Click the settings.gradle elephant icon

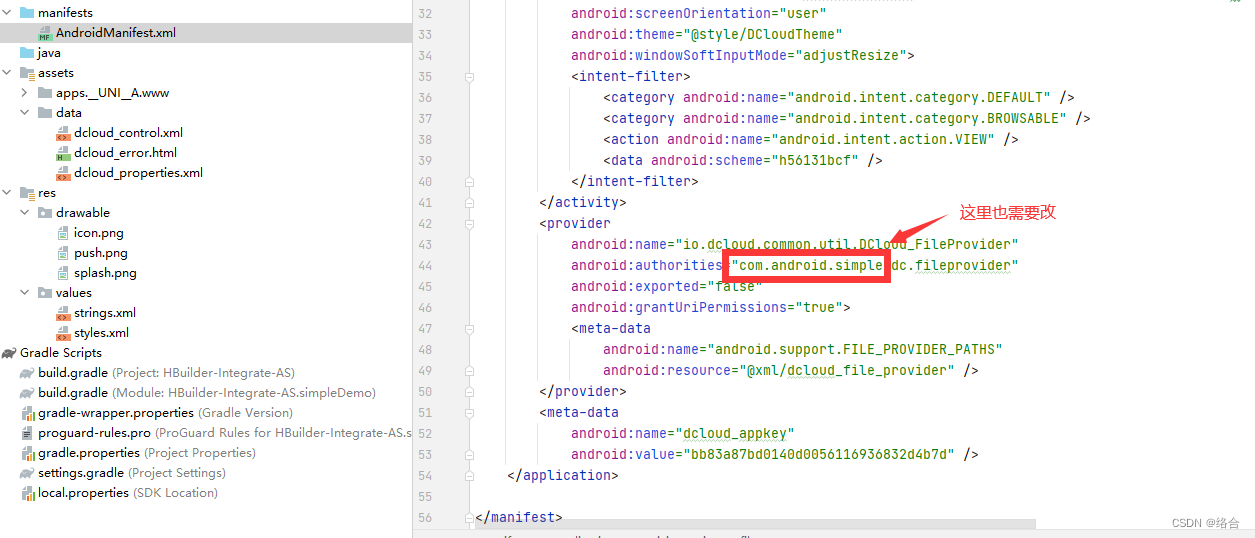(x=27, y=473)
